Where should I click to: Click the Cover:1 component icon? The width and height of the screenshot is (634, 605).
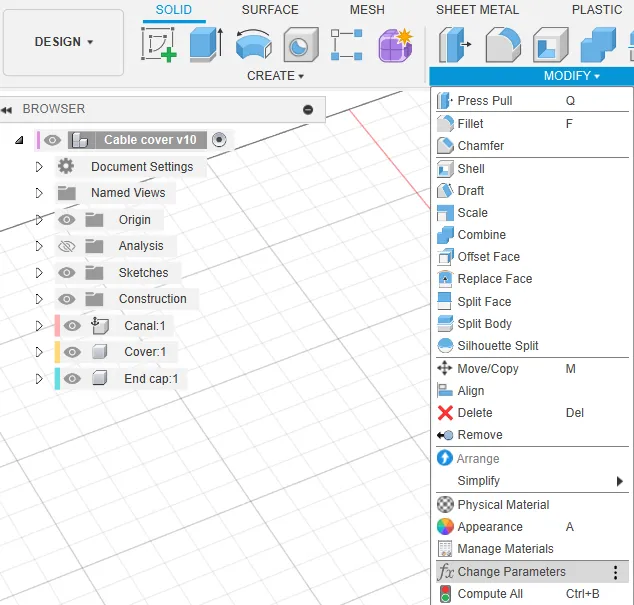point(99,352)
